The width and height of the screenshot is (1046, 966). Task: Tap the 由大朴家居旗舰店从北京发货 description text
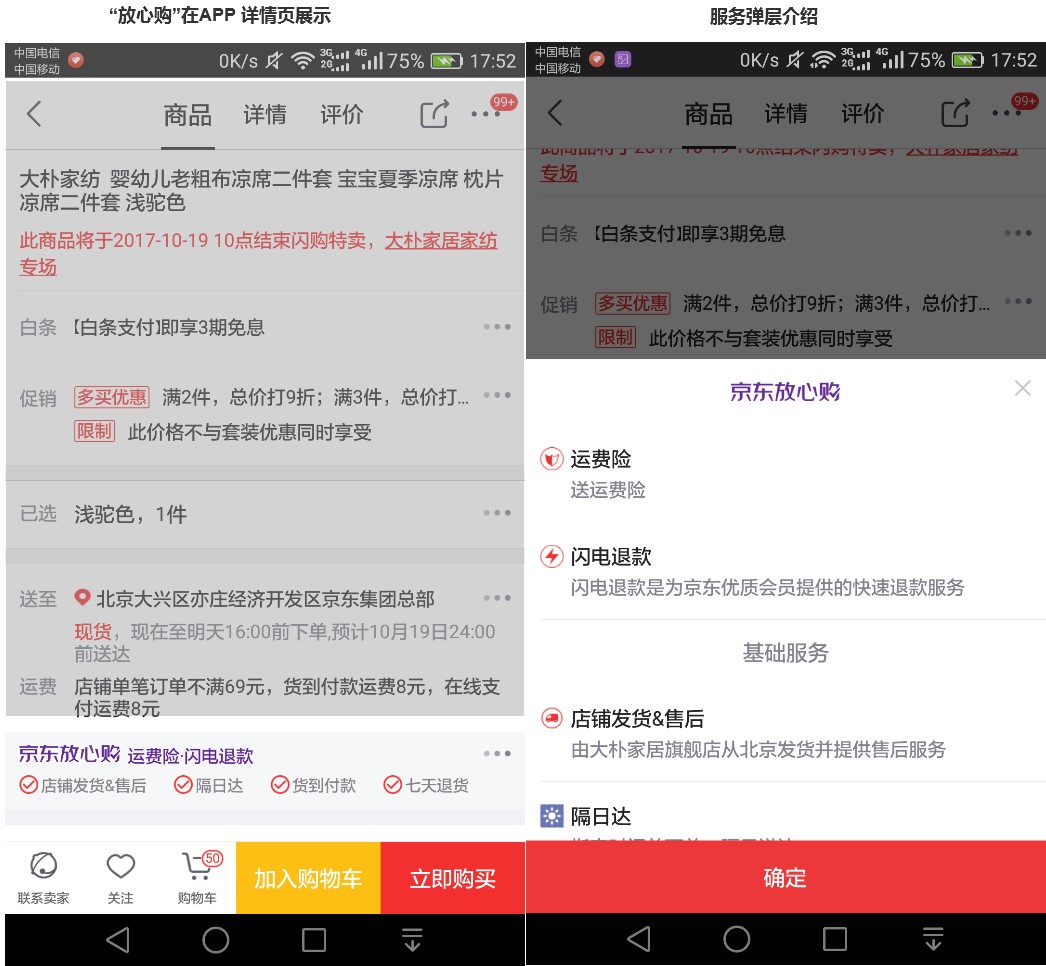(758, 749)
